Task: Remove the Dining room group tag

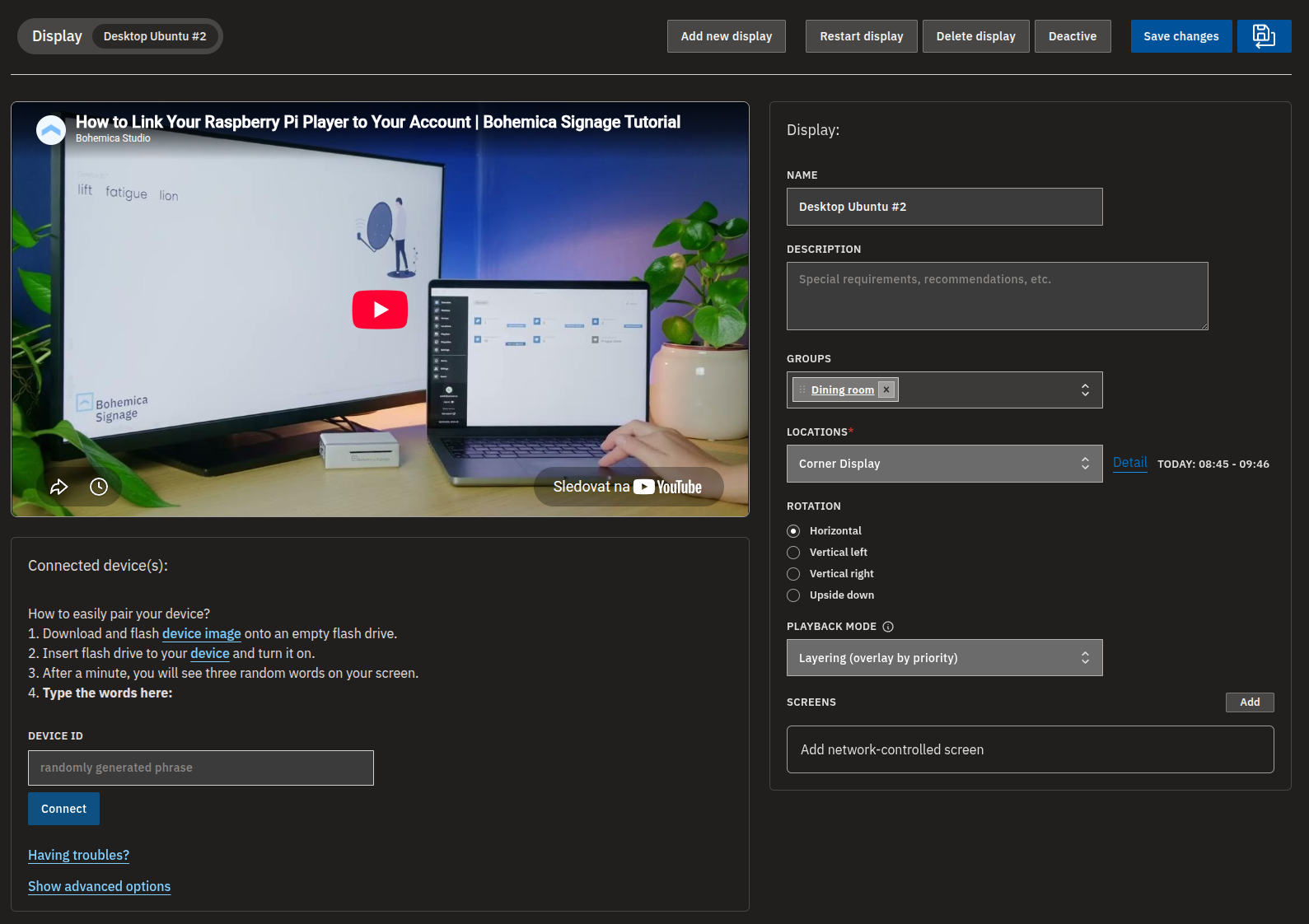Action: click(886, 390)
